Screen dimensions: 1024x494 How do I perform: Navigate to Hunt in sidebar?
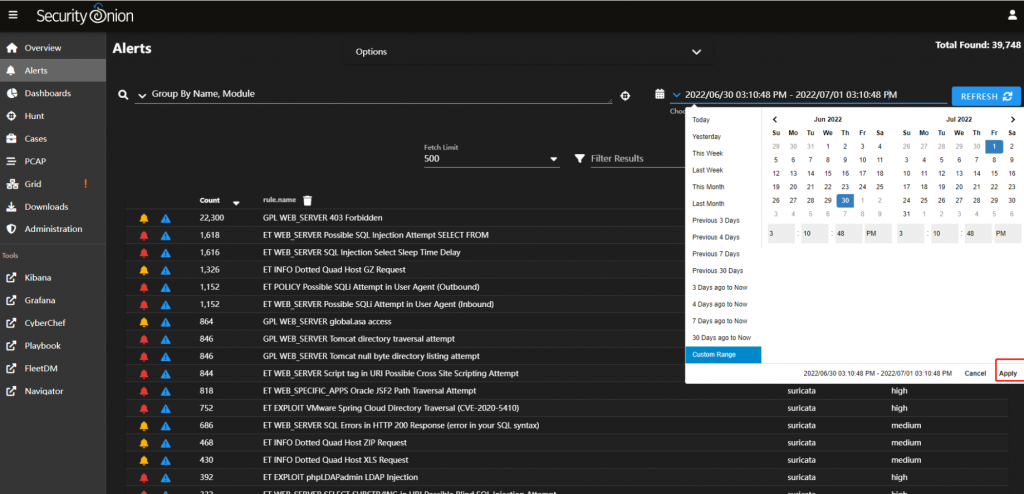(x=35, y=116)
